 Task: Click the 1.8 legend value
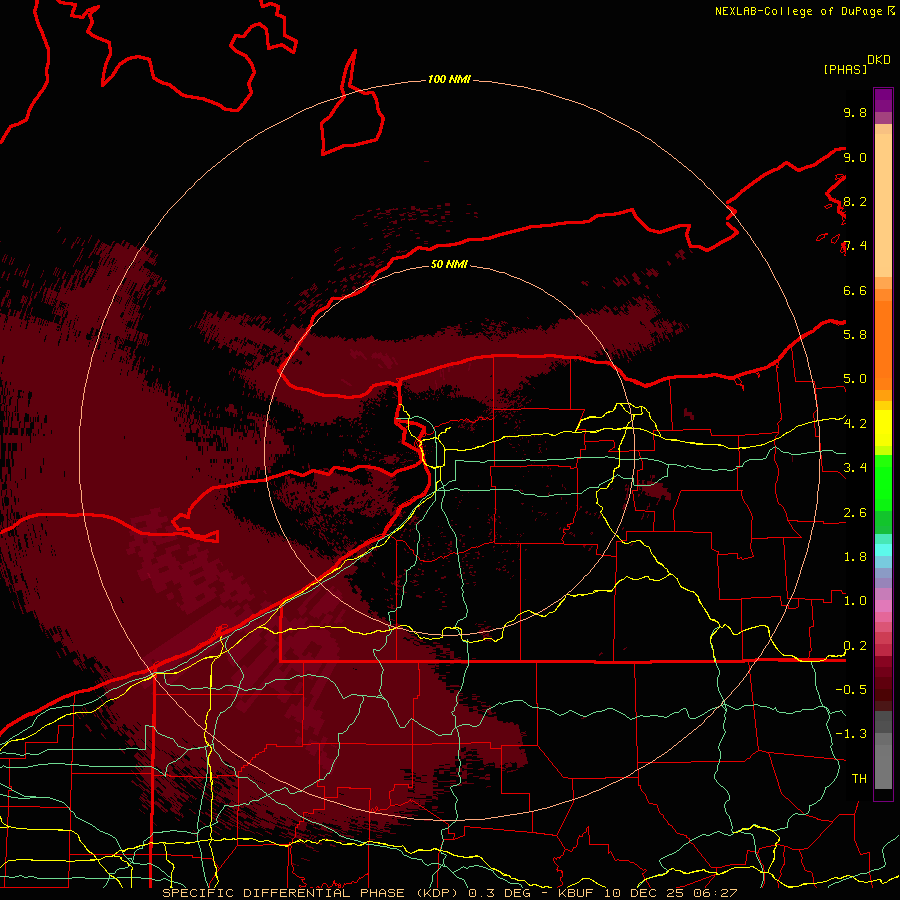tap(855, 556)
